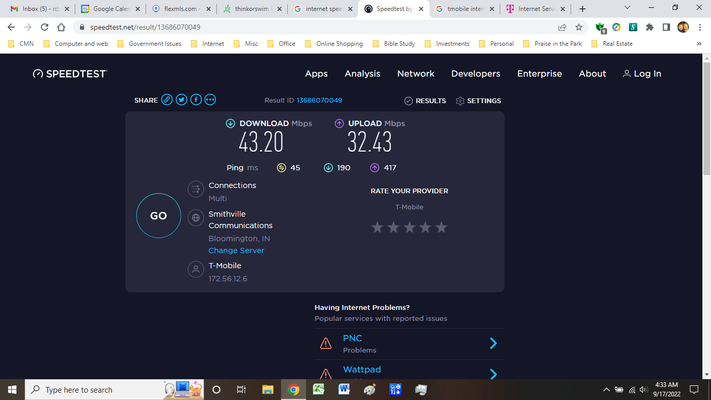Open Speedtest Settings
Image resolution: width=711 pixels, height=400 pixels.
click(x=478, y=101)
